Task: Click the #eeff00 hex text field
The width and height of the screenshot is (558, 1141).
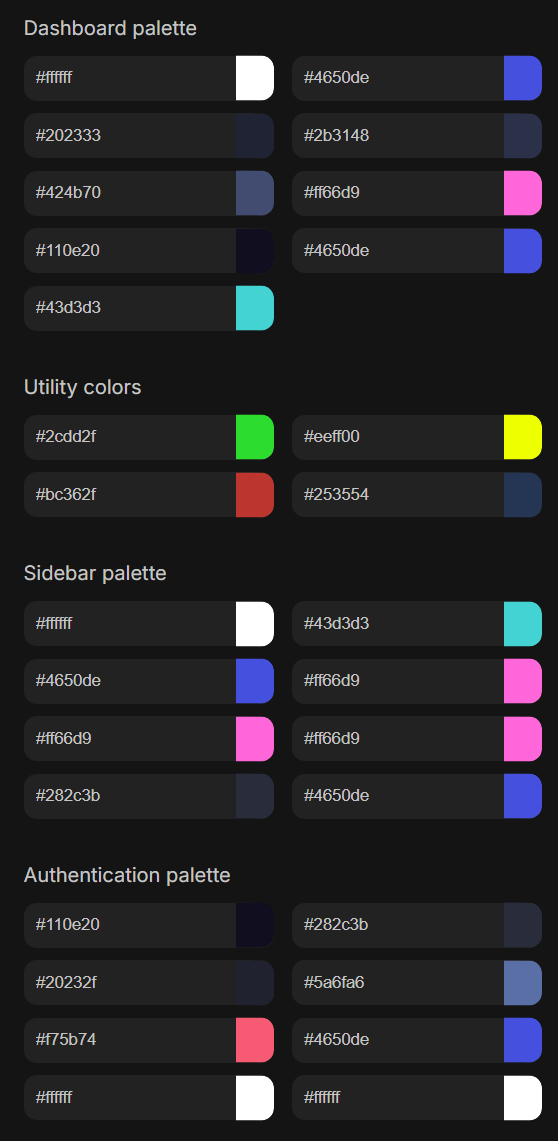Action: (398, 437)
